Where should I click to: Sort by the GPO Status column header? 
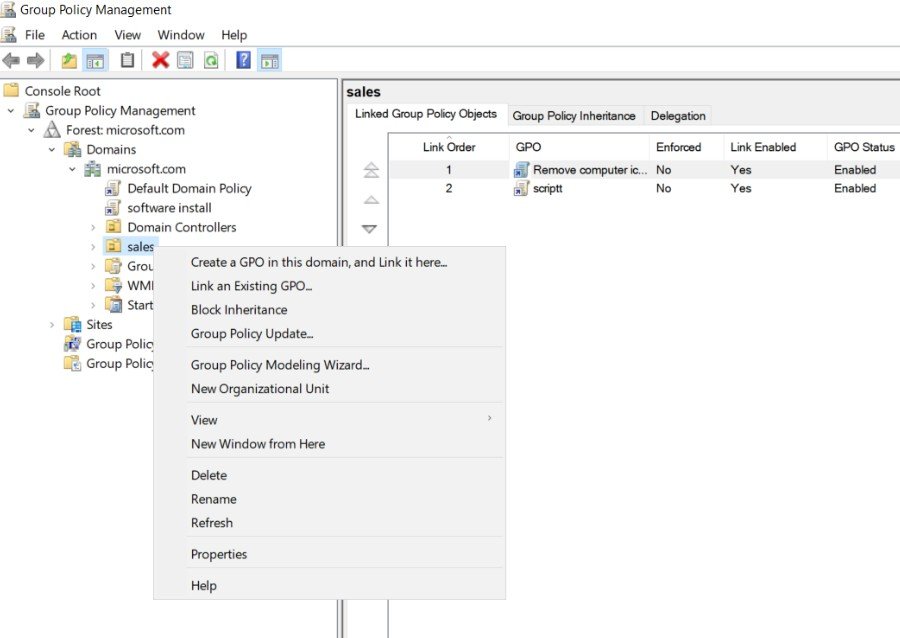click(864, 147)
